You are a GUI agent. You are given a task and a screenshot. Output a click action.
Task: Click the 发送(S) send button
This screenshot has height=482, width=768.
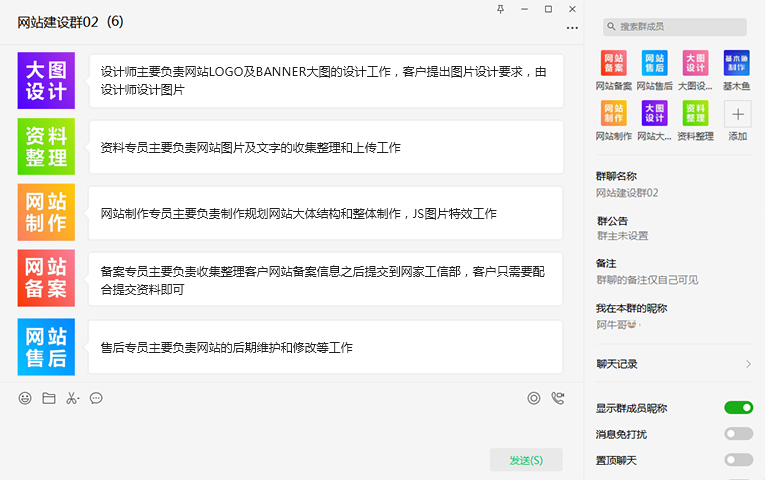point(526,460)
